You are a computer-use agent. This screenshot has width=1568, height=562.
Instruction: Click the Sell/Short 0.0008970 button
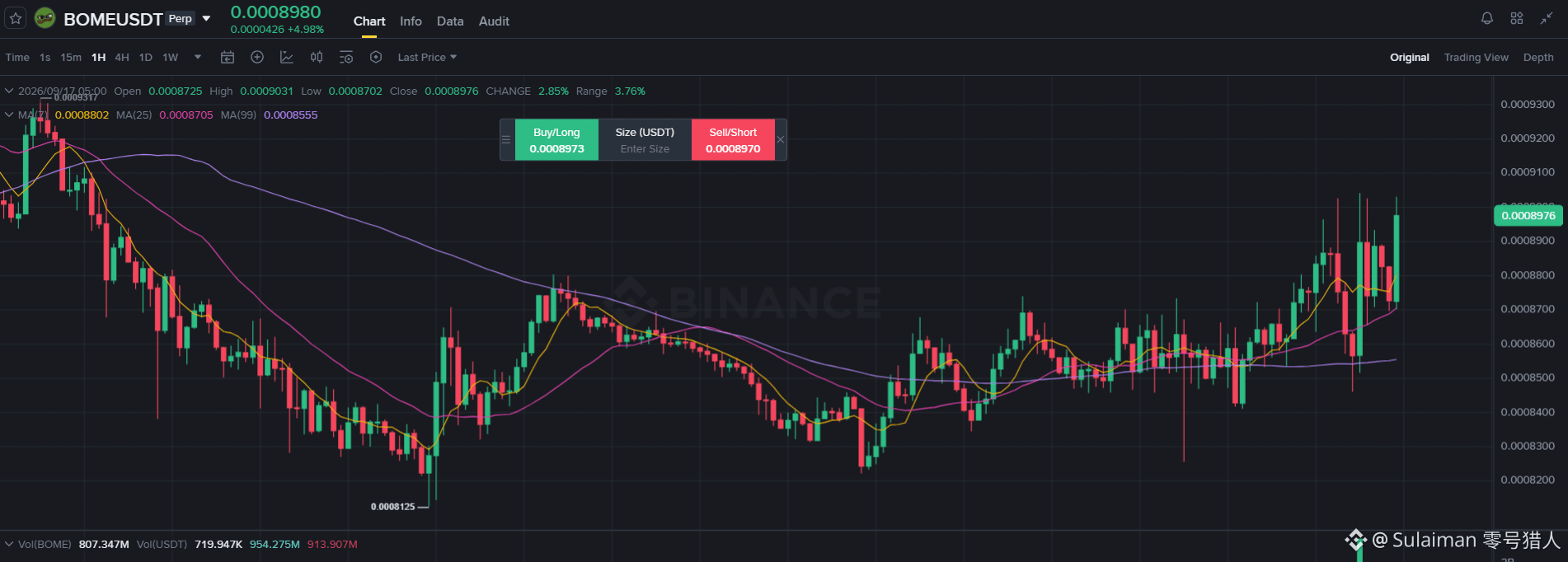point(733,140)
